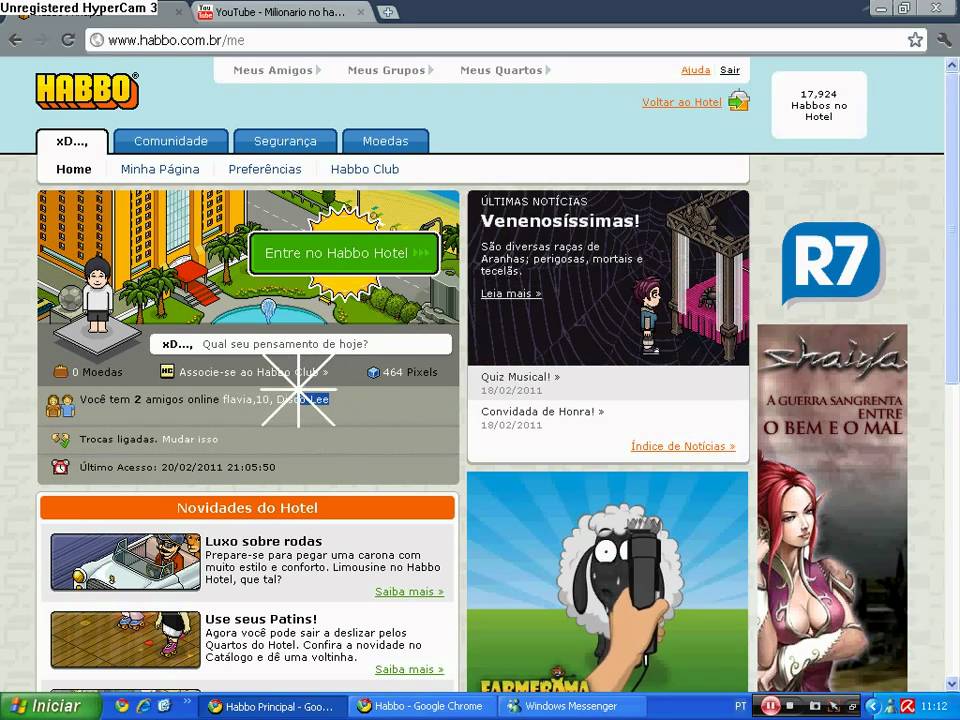Screen dimensions: 960x720
Task: Click the Índice de Notícias link
Action: [x=683, y=446]
